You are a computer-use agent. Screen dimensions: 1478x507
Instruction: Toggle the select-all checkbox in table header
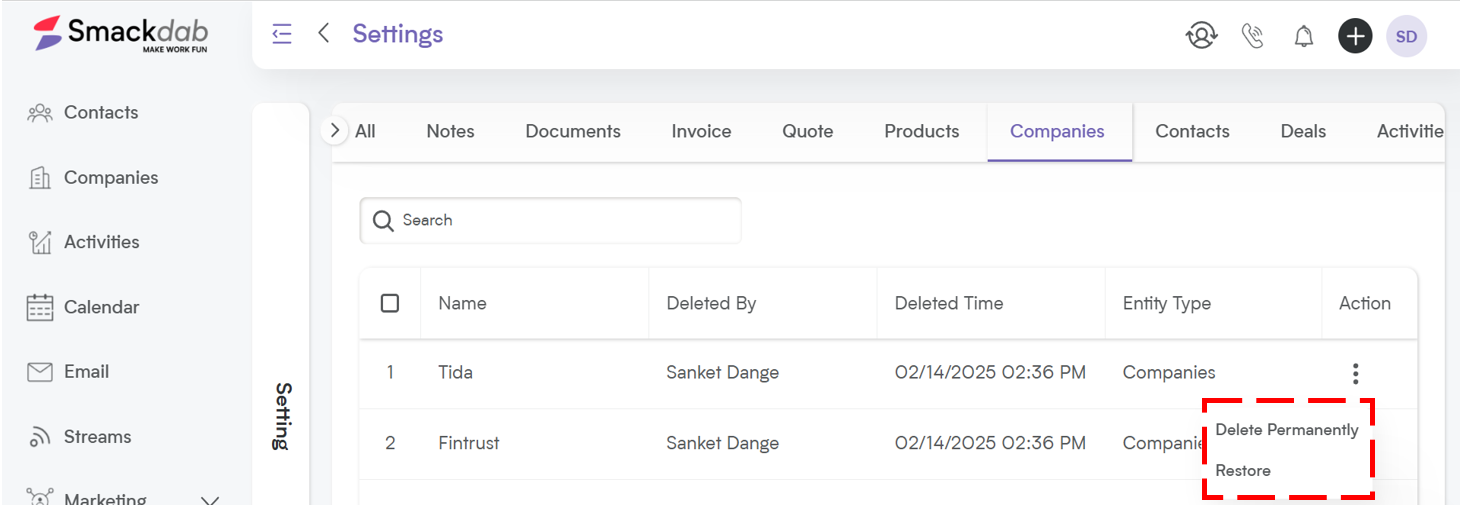point(390,303)
